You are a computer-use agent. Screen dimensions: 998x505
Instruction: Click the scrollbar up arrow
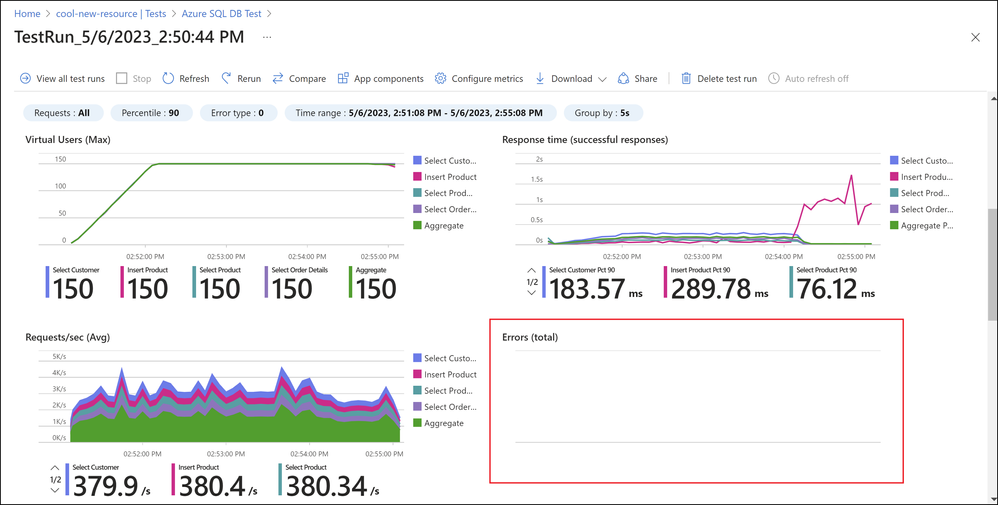coord(992,97)
